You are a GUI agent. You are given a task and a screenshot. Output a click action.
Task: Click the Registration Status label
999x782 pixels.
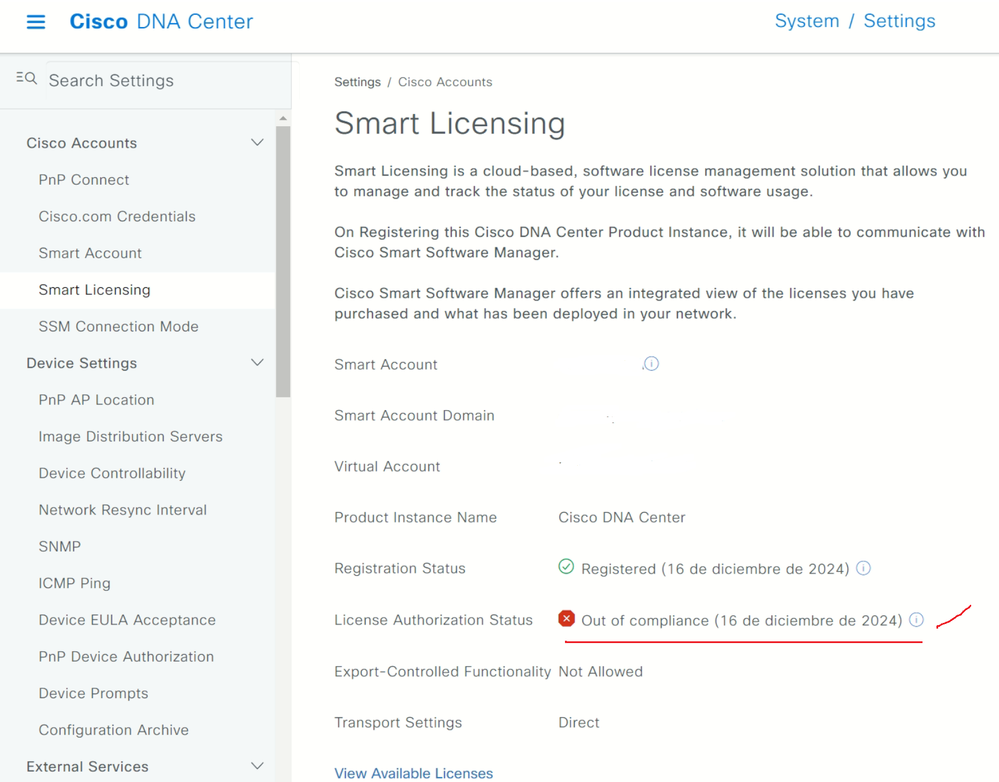click(399, 568)
